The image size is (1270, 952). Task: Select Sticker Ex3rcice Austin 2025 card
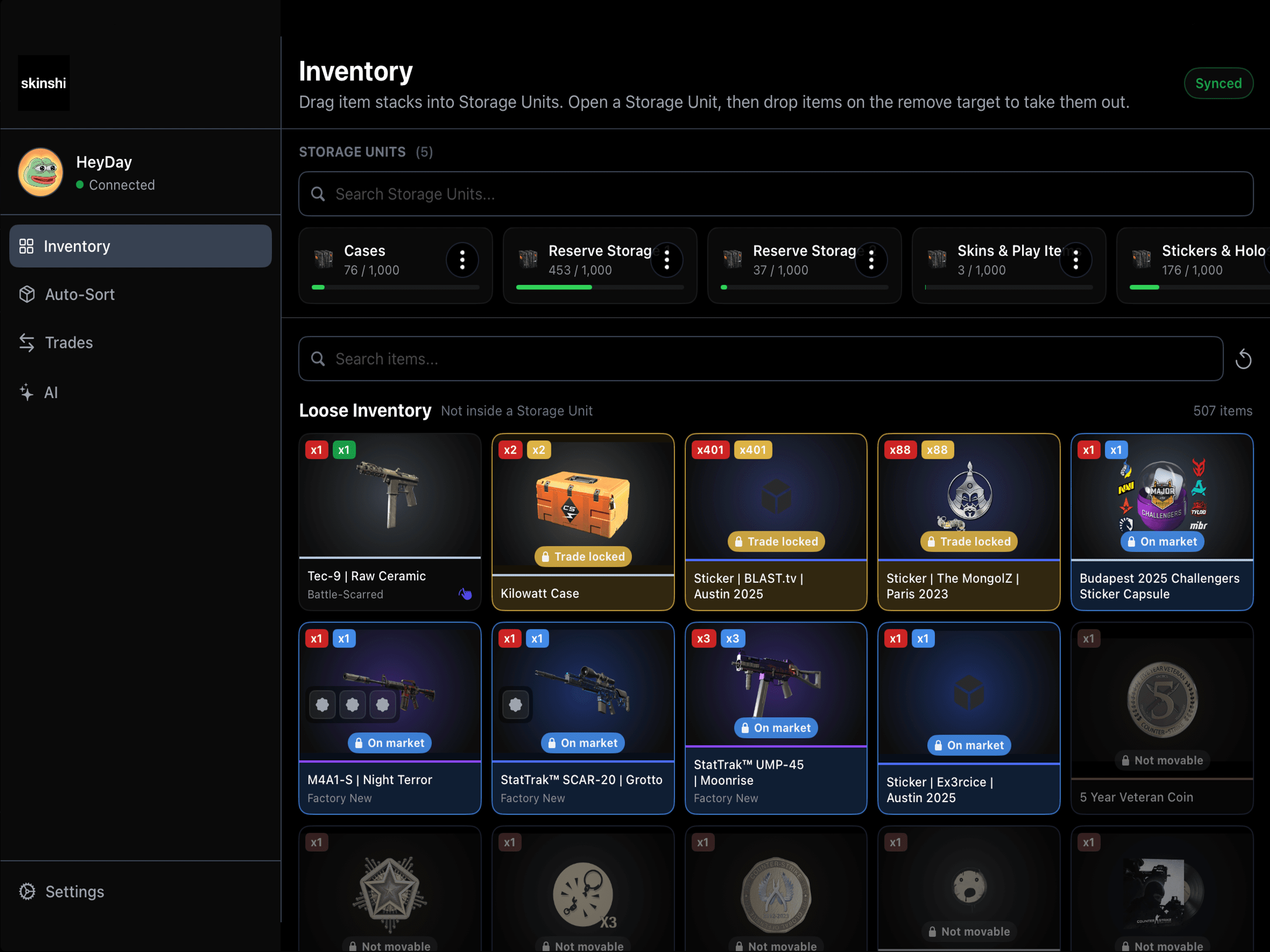pyautogui.click(x=969, y=718)
